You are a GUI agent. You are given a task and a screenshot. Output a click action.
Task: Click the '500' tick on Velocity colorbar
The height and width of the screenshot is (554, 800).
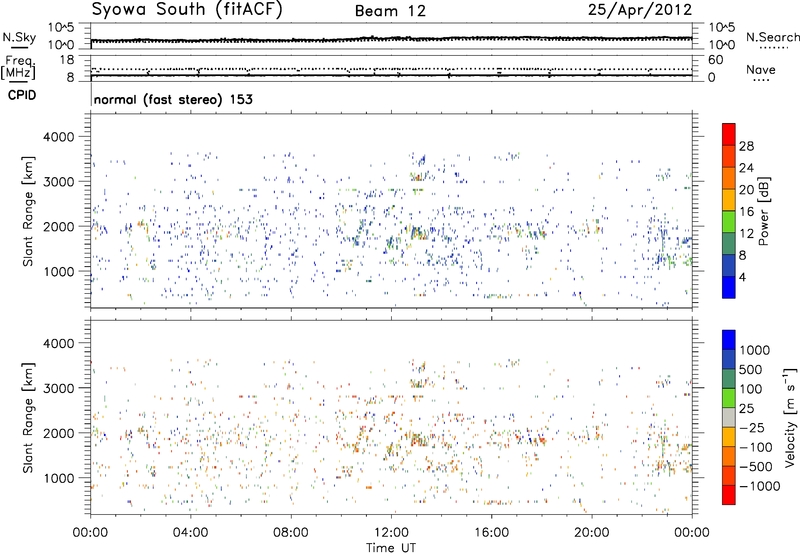pyautogui.click(x=751, y=369)
